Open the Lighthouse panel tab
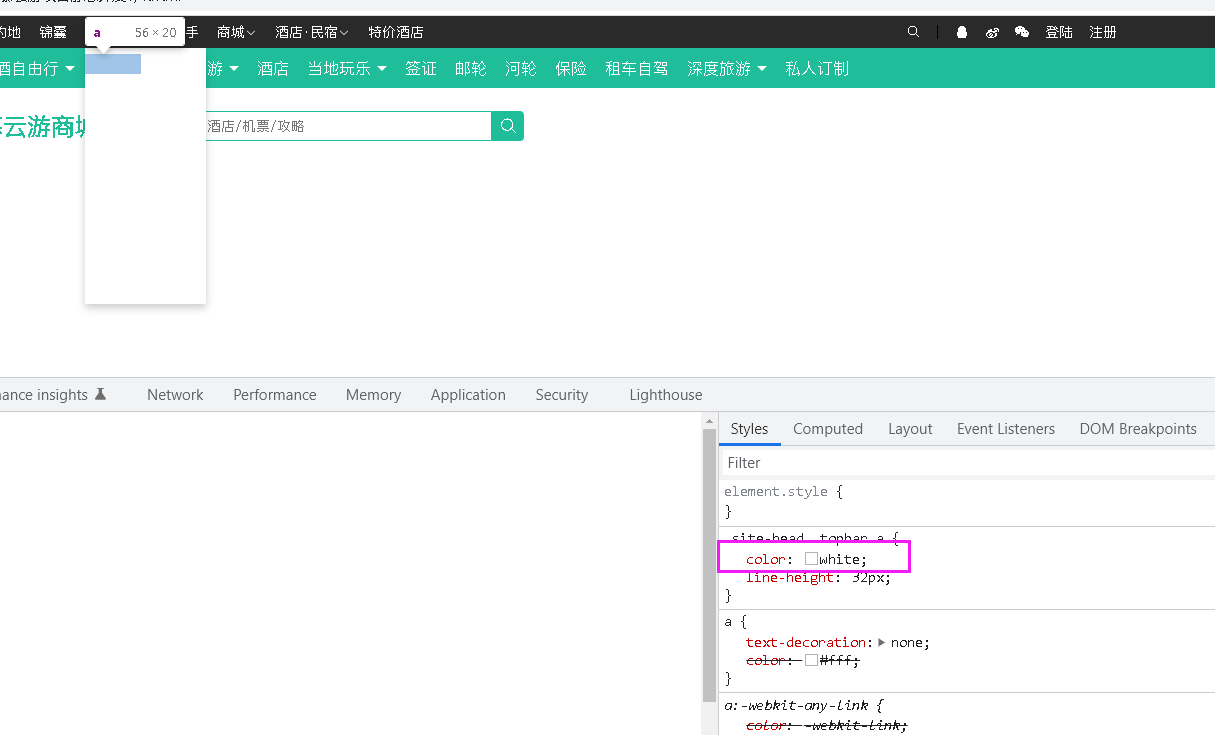1215x735 pixels. point(666,395)
